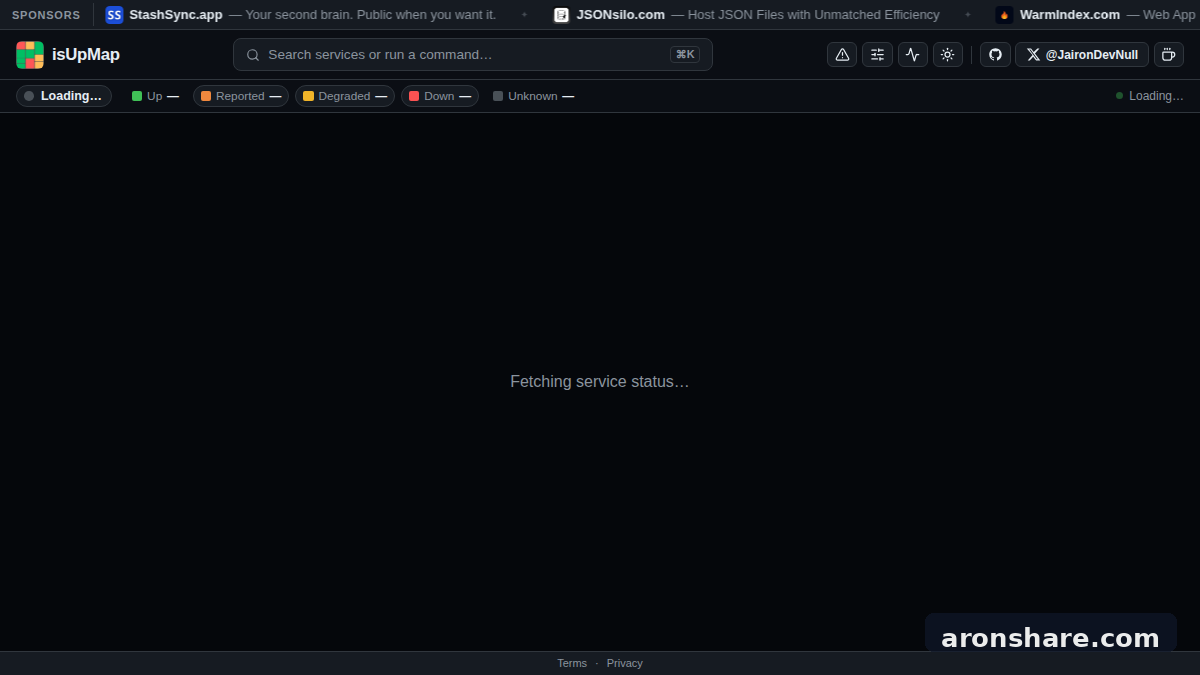1200x675 pixels.
Task: Focus the search services command field
Action: coord(473,55)
